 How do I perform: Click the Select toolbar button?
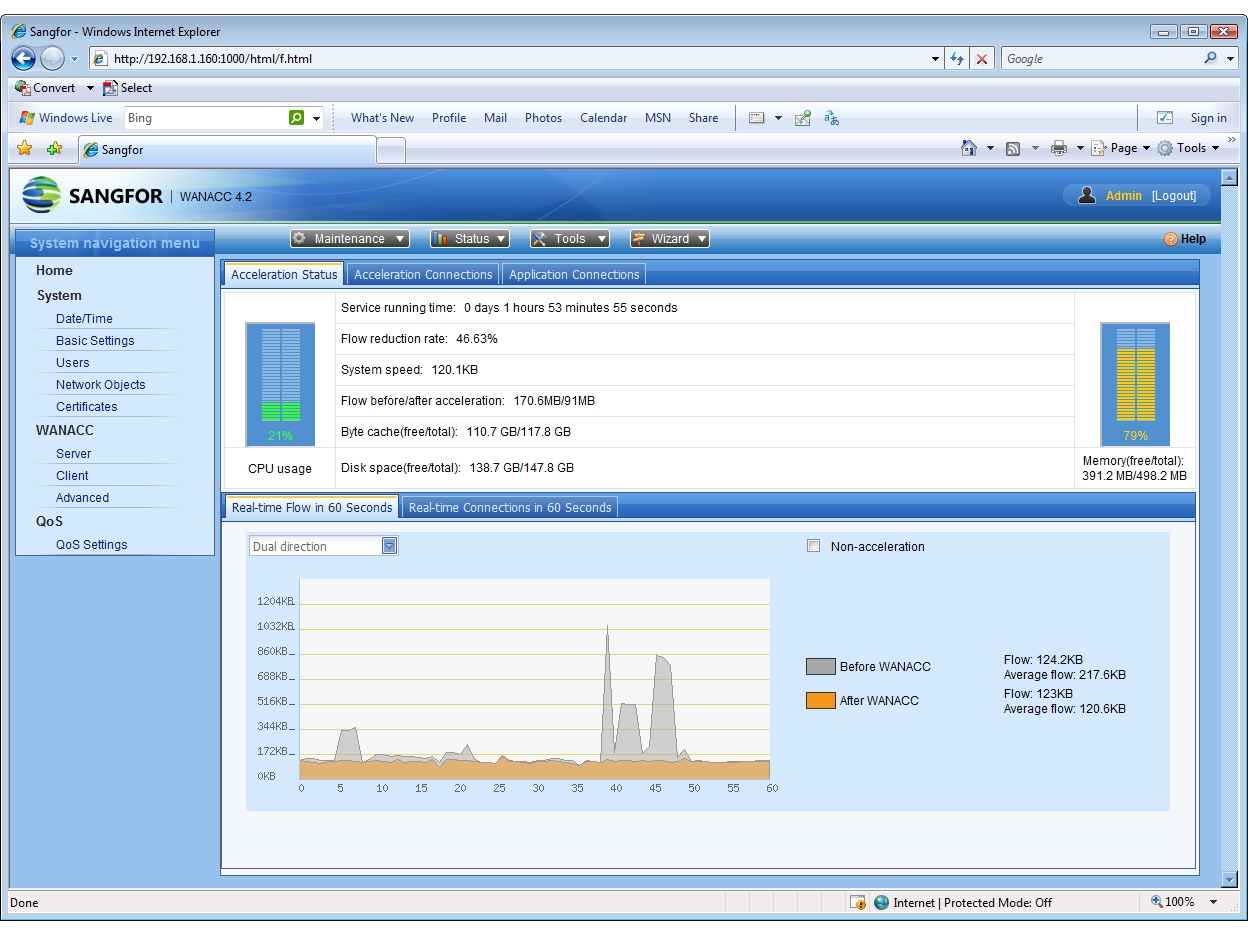click(128, 88)
